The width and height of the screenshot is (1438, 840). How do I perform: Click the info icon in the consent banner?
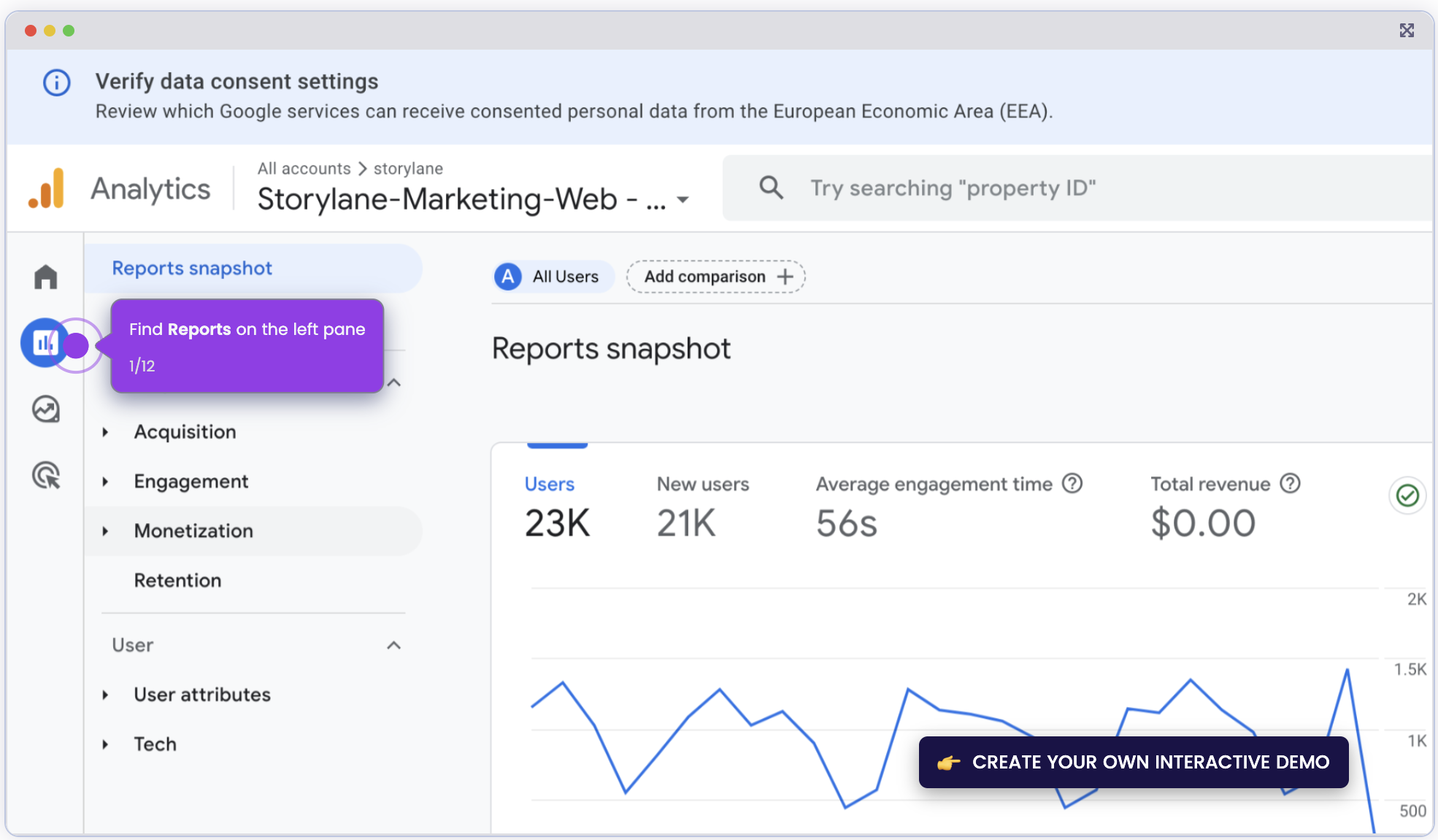(56, 82)
